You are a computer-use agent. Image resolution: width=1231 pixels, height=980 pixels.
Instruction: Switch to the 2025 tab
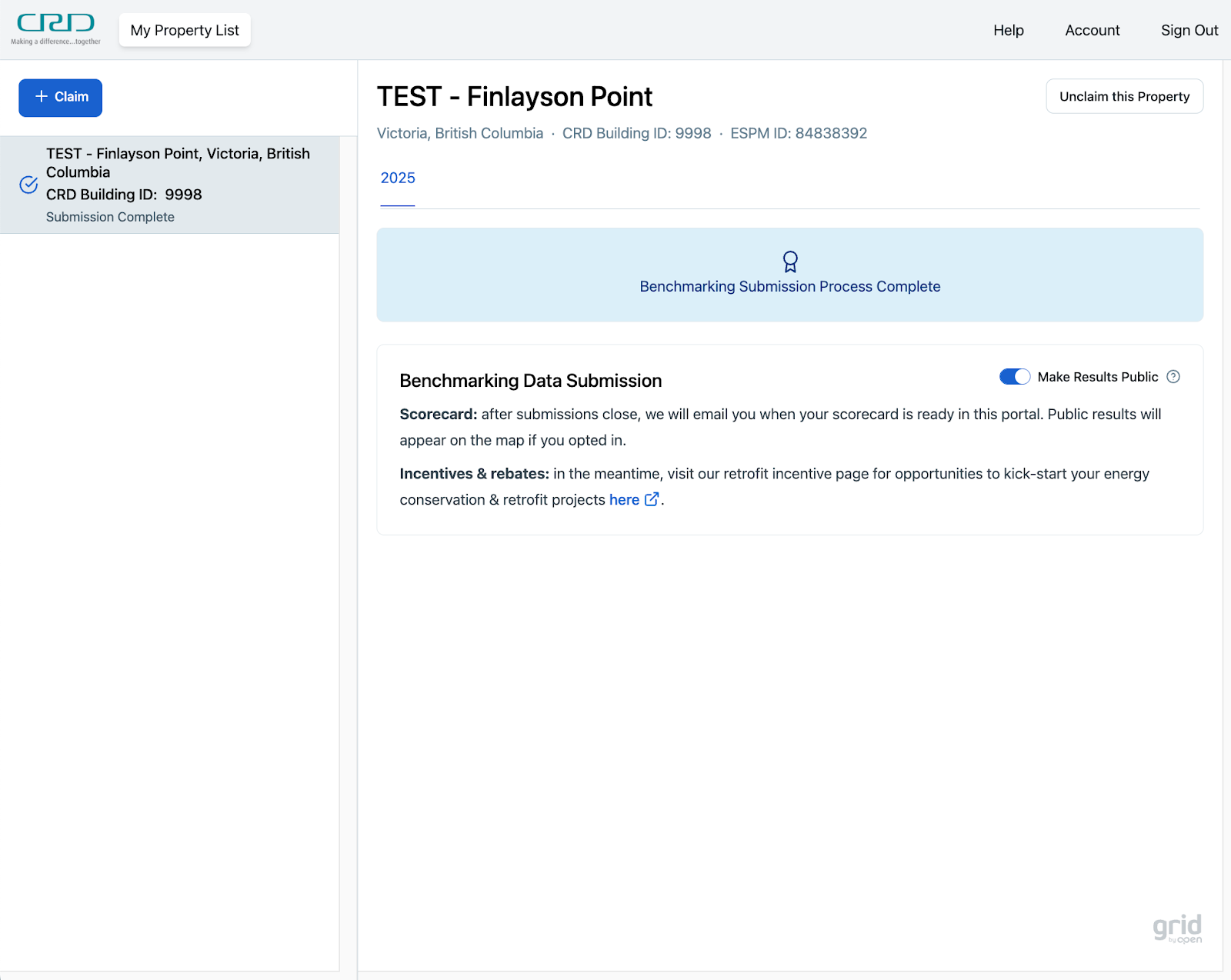click(398, 178)
